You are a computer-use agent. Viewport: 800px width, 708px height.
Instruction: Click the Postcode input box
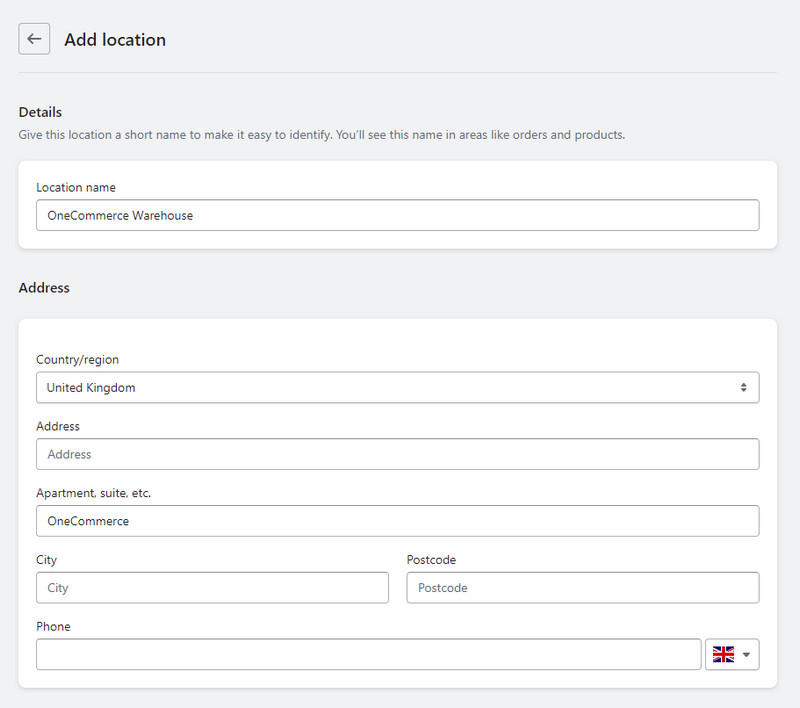click(x=583, y=588)
